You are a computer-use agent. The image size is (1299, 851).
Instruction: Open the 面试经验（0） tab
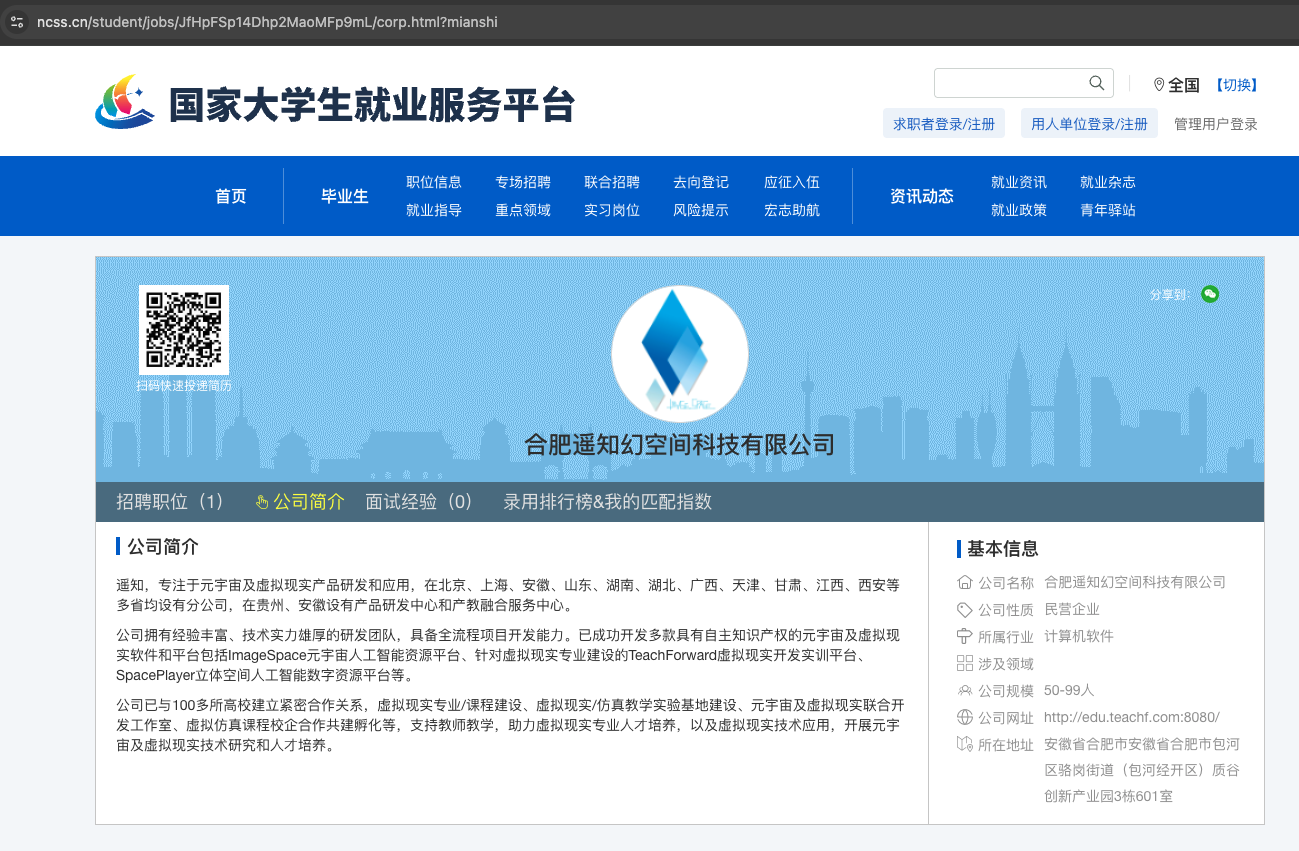tap(419, 502)
